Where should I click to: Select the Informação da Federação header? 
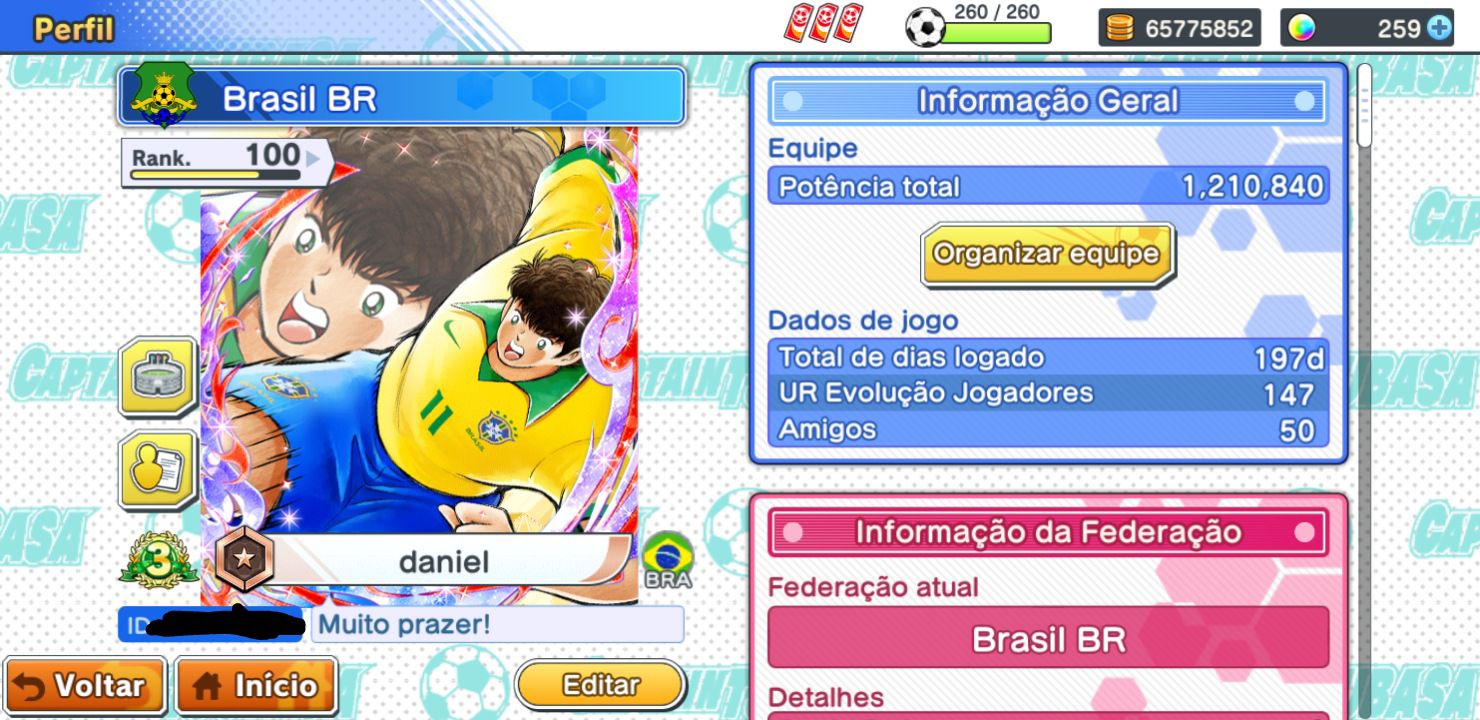1048,532
